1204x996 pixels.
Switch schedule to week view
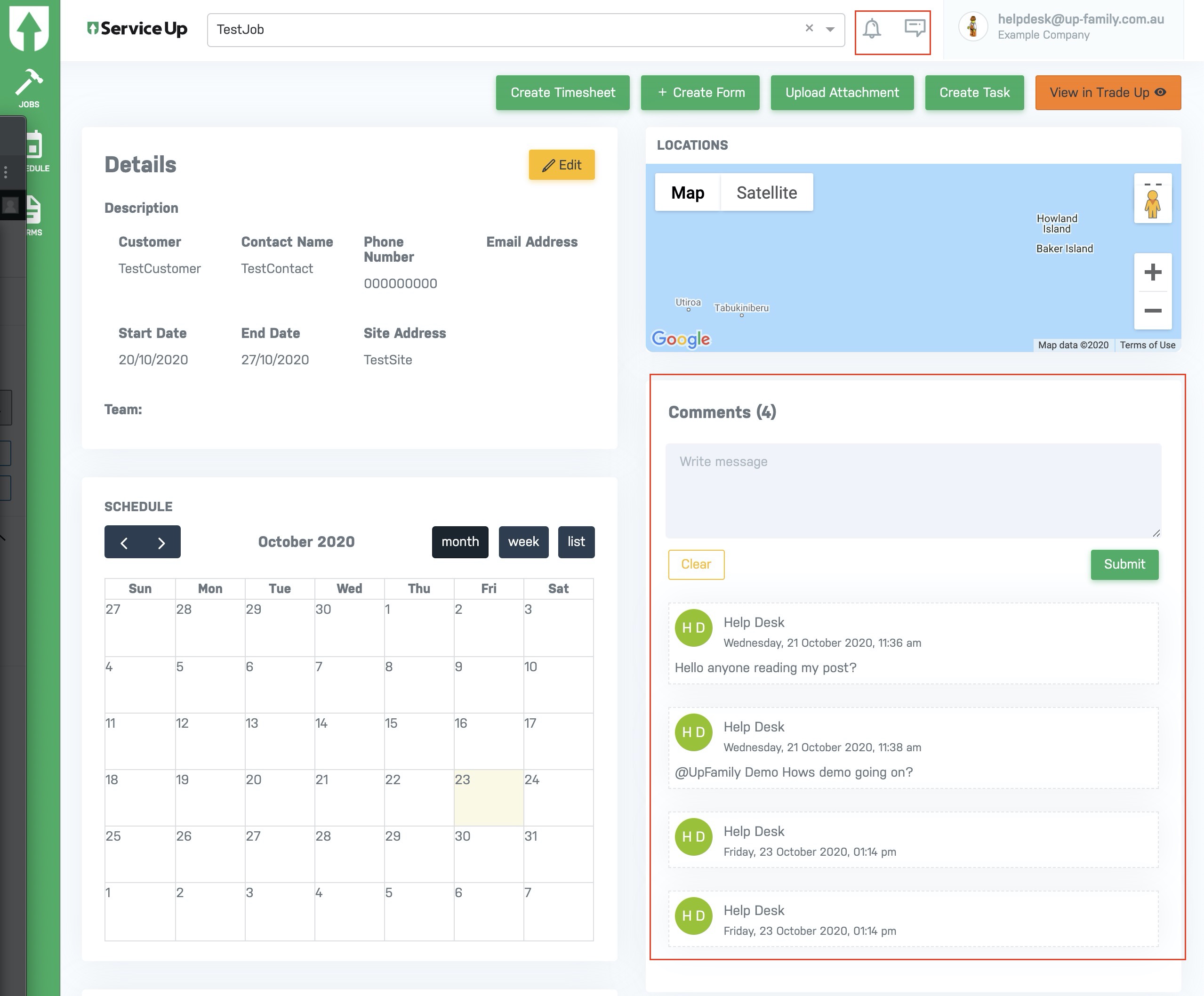point(523,542)
